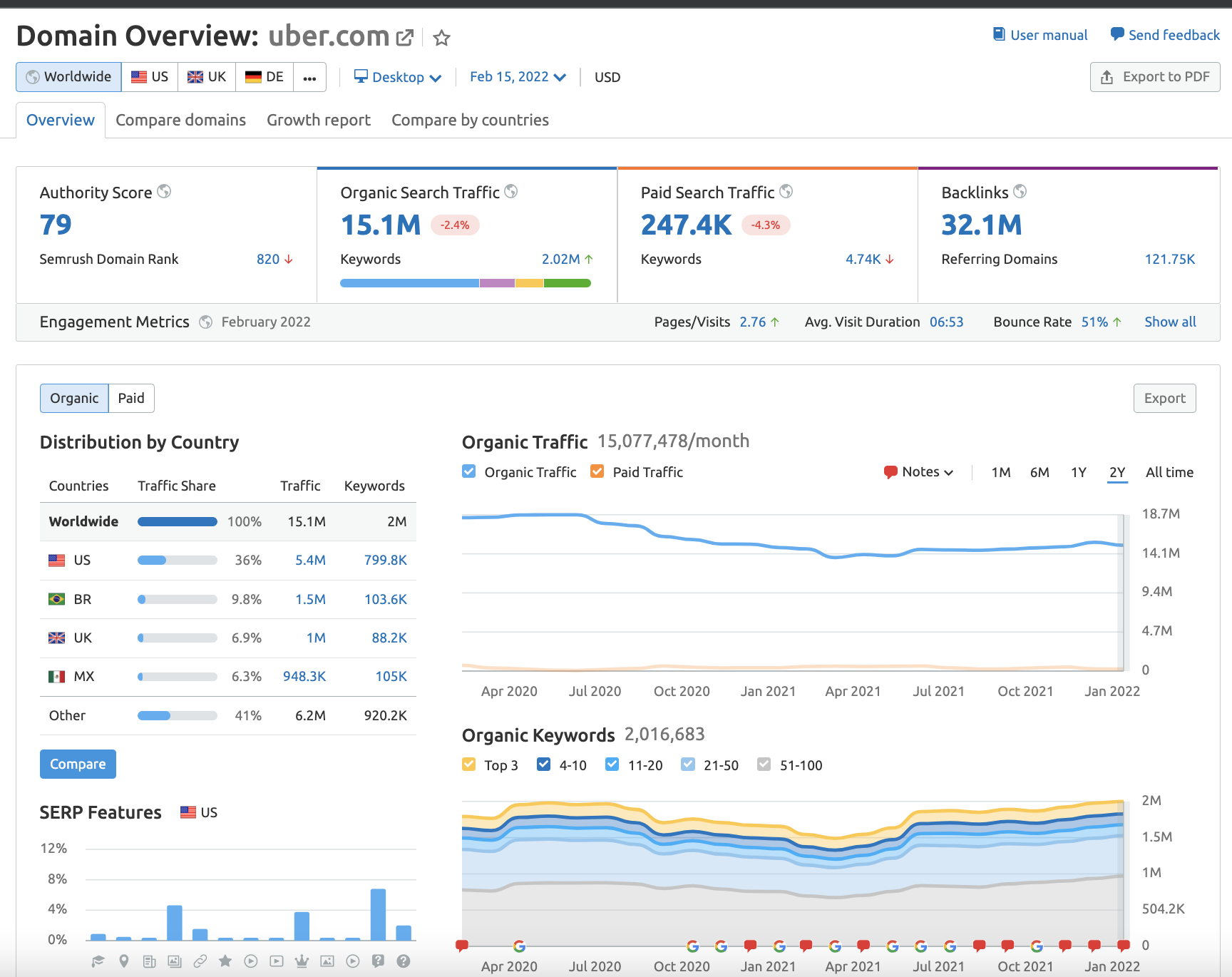The height and width of the screenshot is (977, 1232).
Task: Click the US traffic share bar
Action: click(x=178, y=560)
